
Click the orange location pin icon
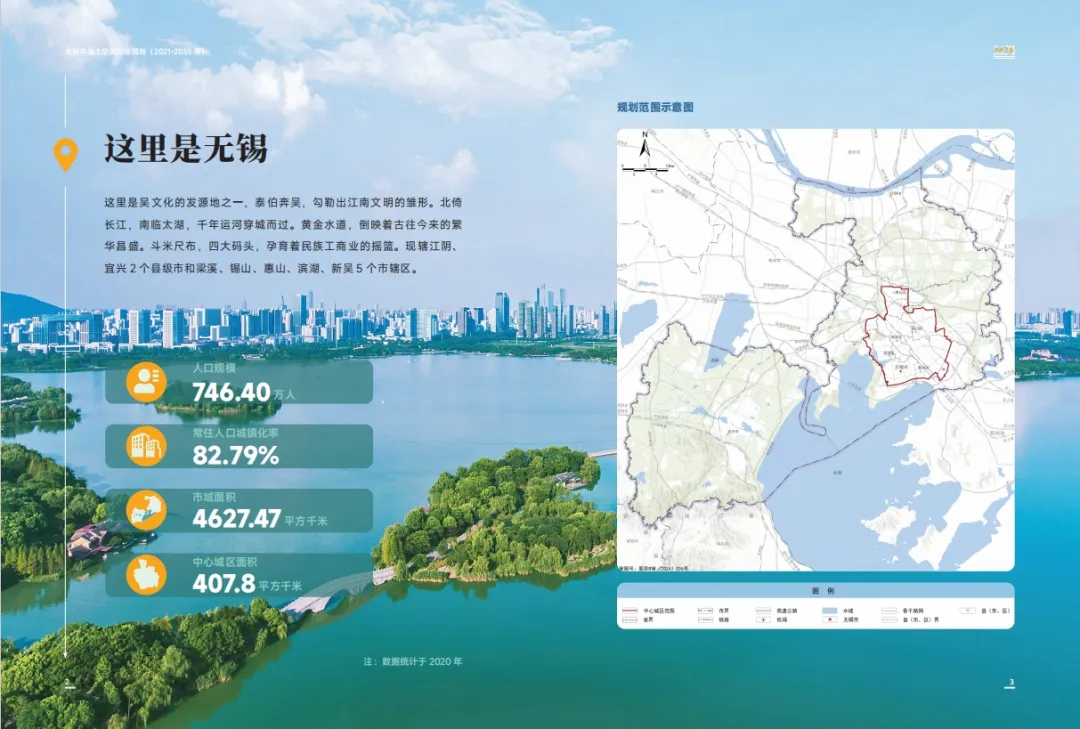(x=65, y=154)
